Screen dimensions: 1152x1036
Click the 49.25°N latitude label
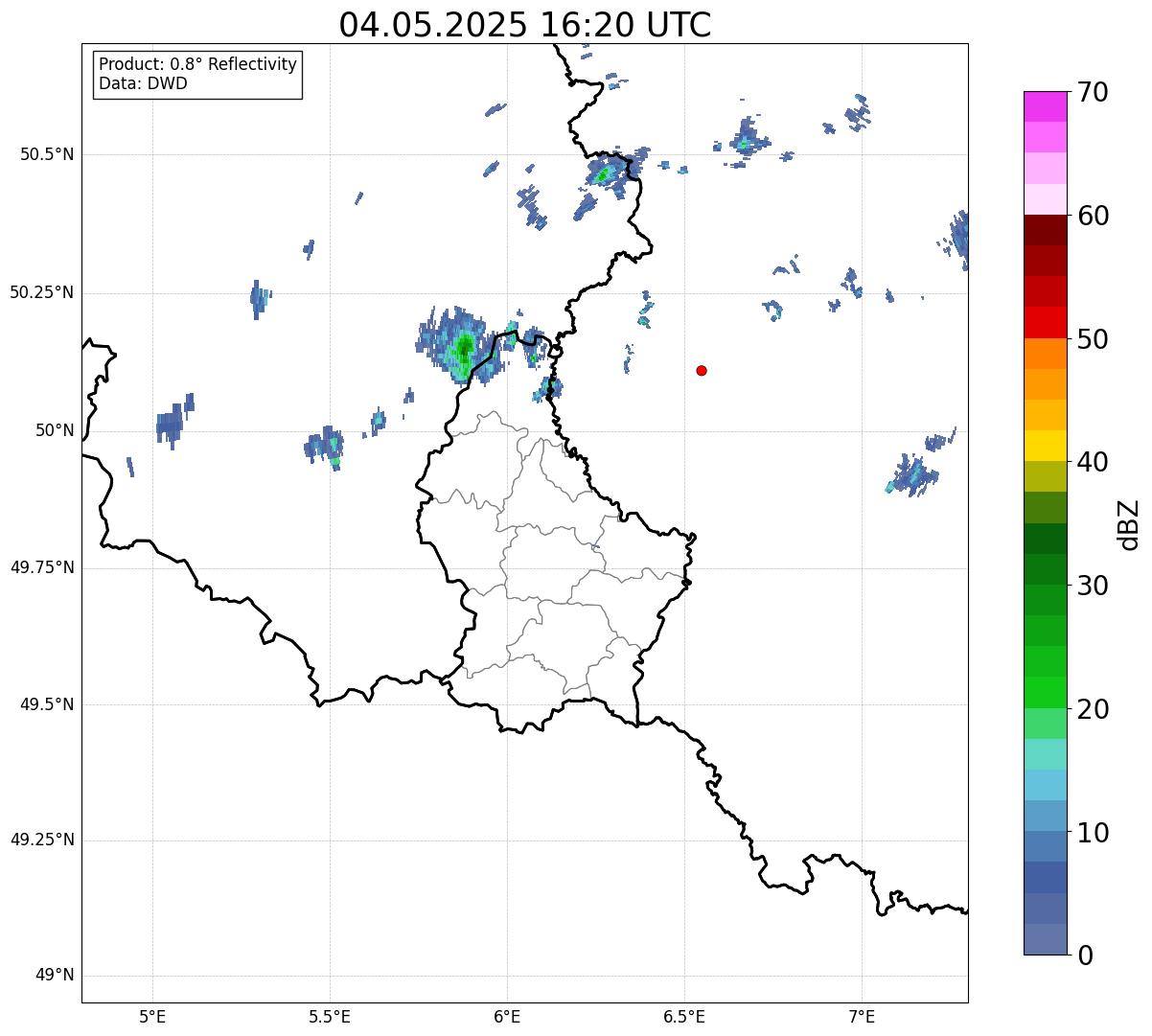click(x=42, y=840)
